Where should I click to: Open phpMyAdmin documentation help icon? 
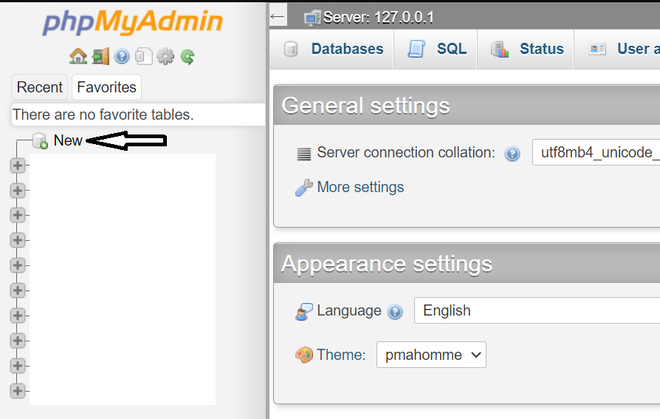click(122, 56)
